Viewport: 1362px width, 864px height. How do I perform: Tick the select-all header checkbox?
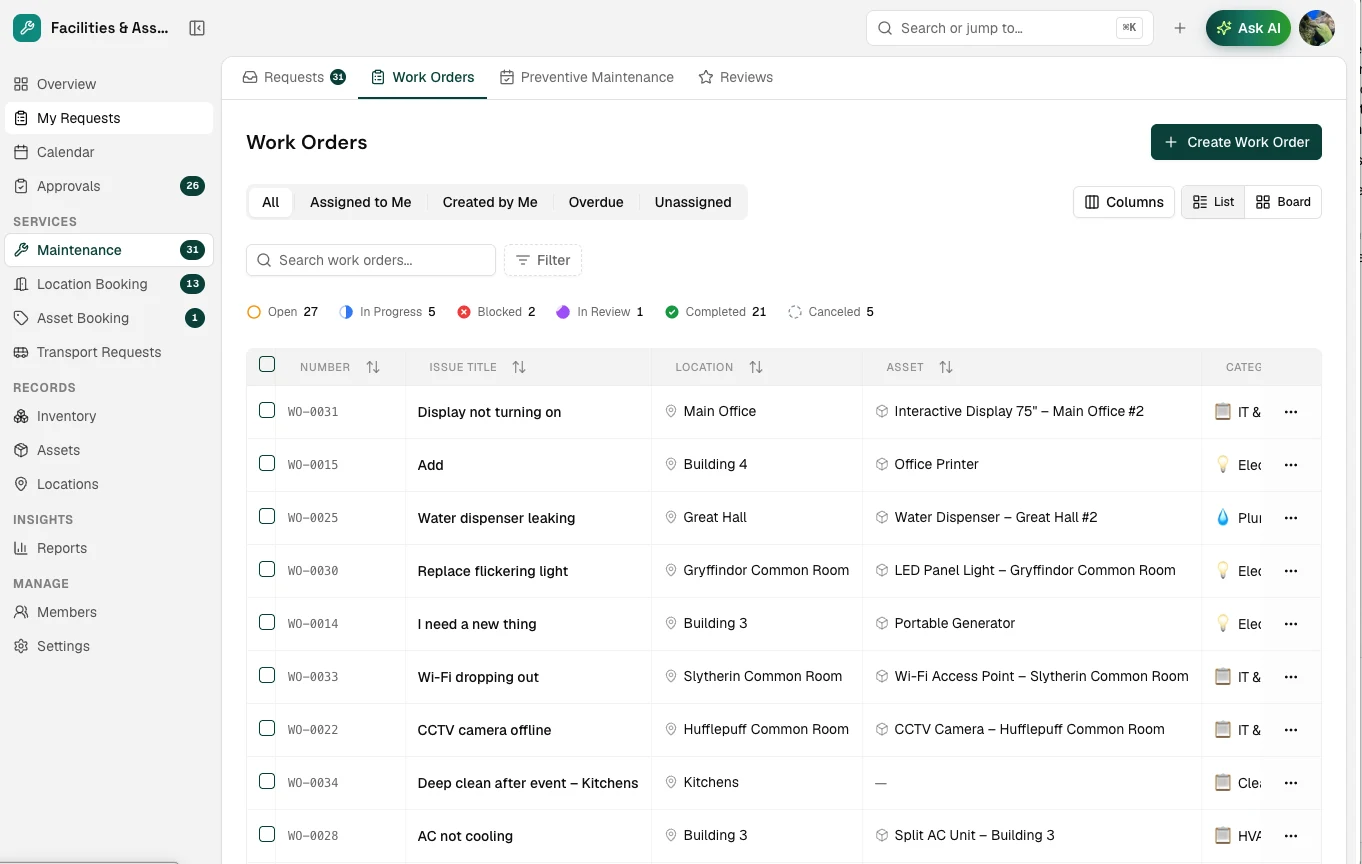point(267,364)
